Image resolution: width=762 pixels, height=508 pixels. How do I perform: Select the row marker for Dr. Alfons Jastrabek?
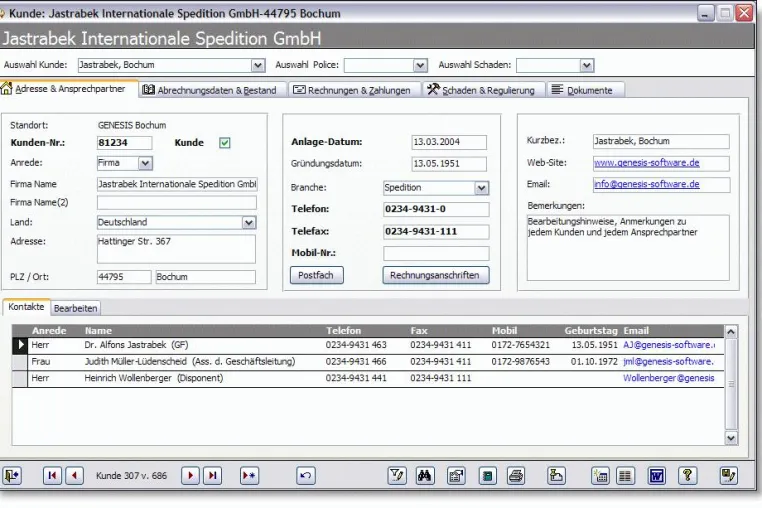(x=20, y=345)
